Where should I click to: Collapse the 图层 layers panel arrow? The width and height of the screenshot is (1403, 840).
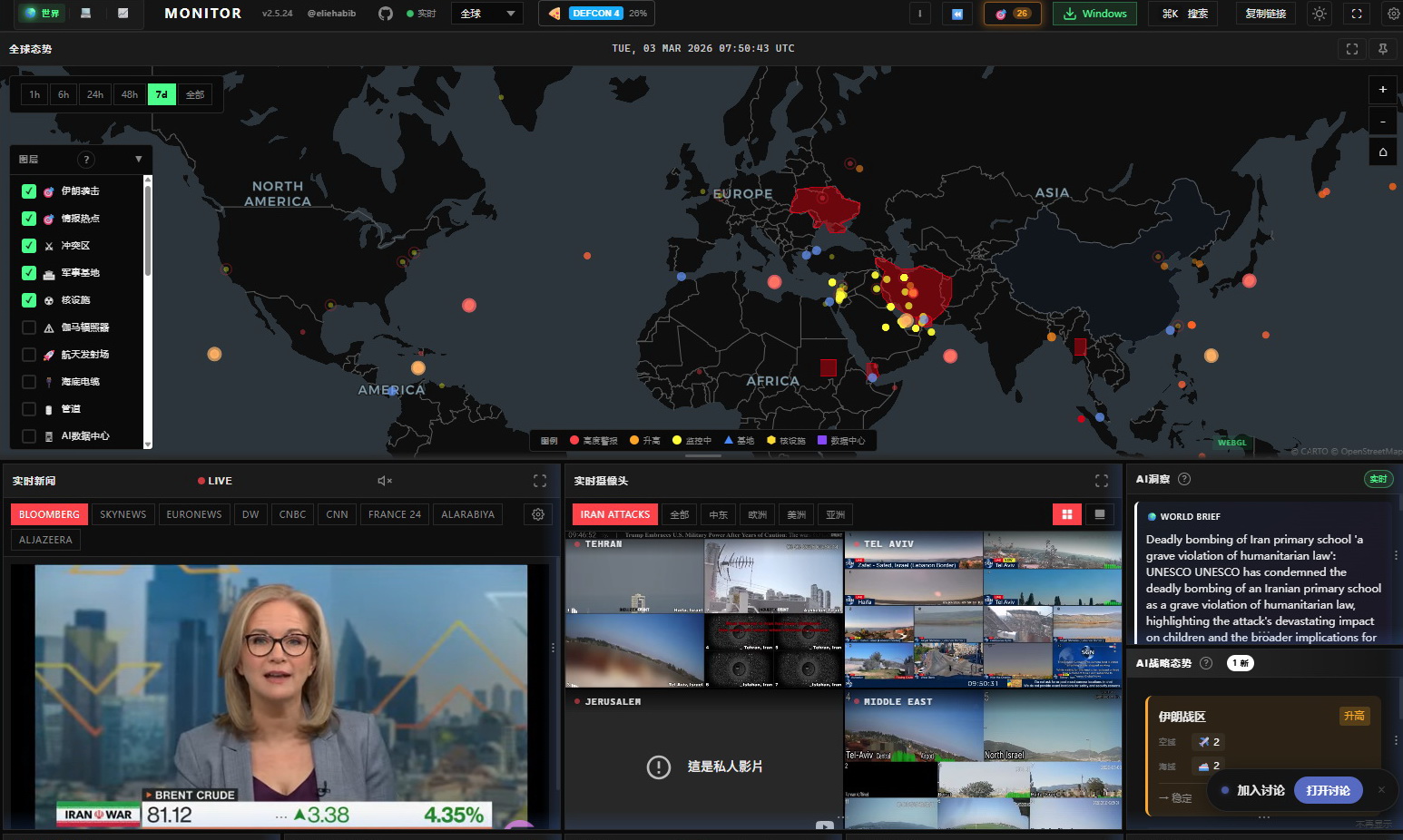[138, 159]
